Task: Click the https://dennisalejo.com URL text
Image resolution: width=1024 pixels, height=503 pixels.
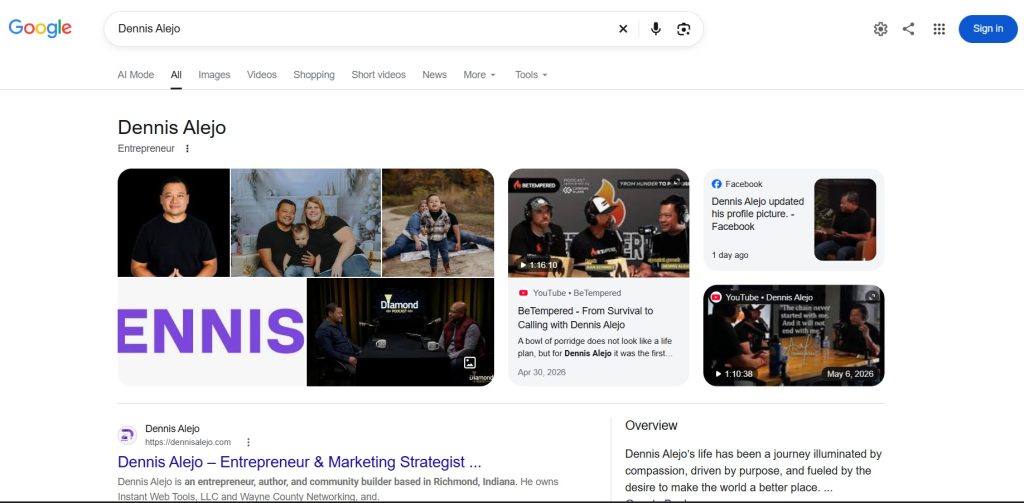Action: (x=188, y=442)
